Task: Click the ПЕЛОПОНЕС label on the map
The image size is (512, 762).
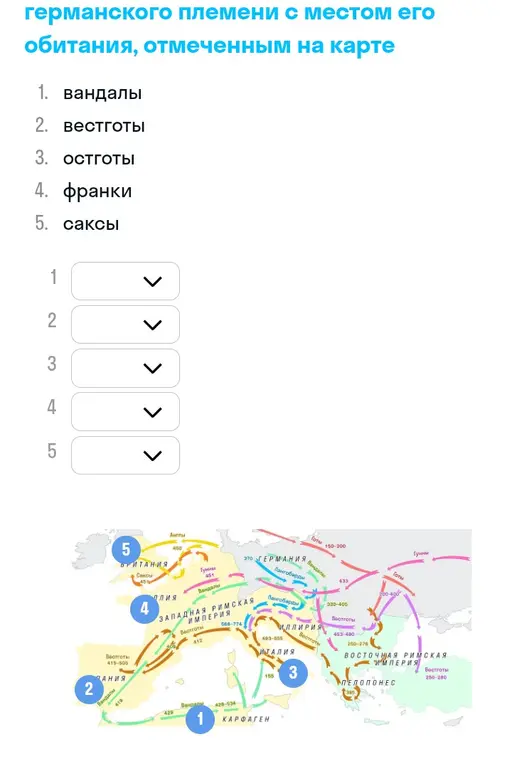Action: (368, 683)
